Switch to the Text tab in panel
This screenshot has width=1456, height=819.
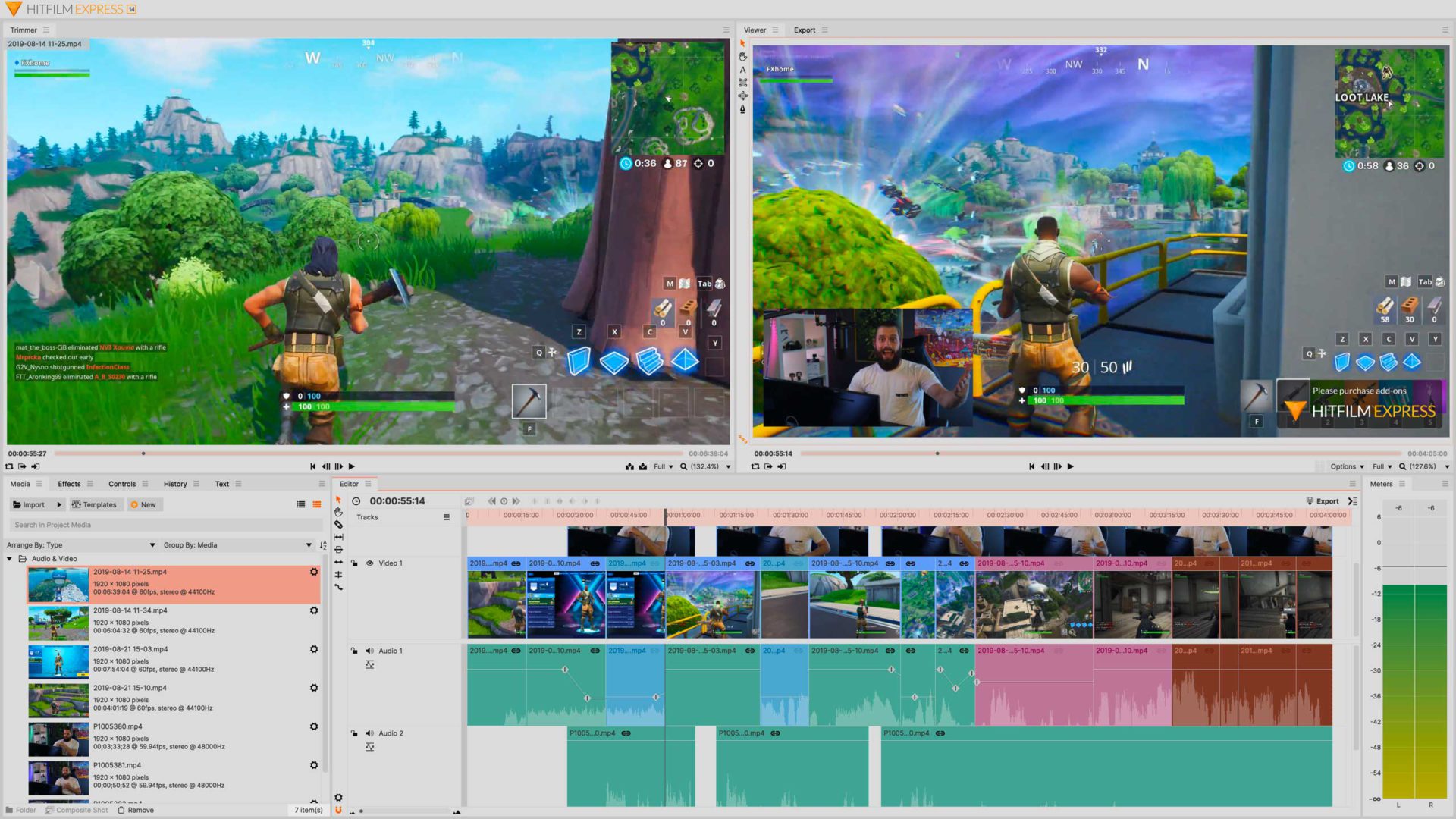point(221,483)
